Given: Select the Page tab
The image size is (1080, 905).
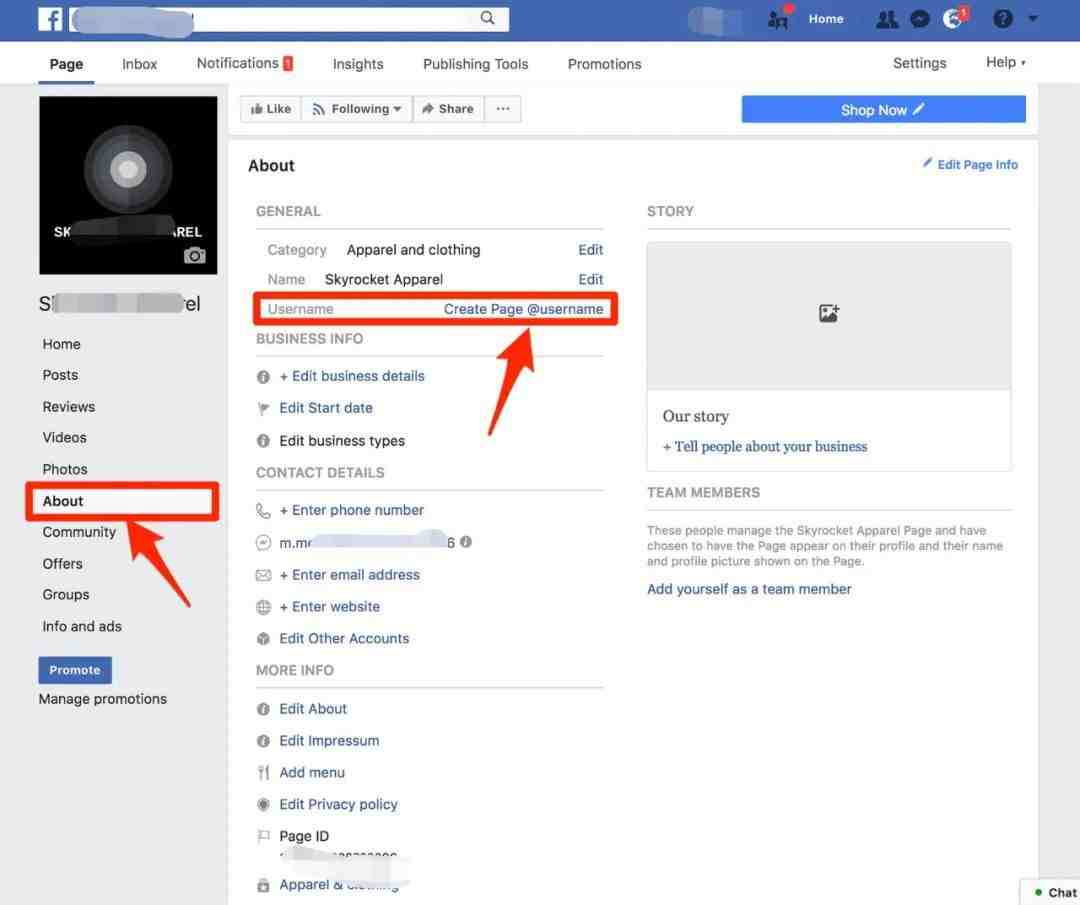Looking at the screenshot, I should point(66,64).
